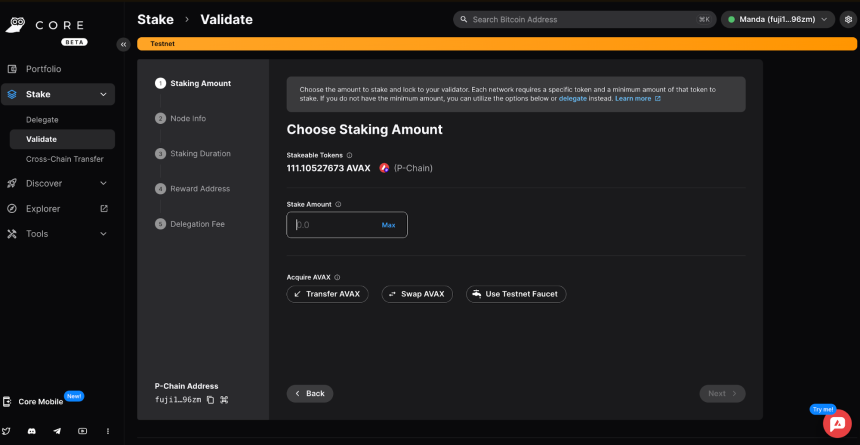Screen dimensions: 860x445
Task: Click the fuji1…96zn address text
Action: tap(178, 400)
